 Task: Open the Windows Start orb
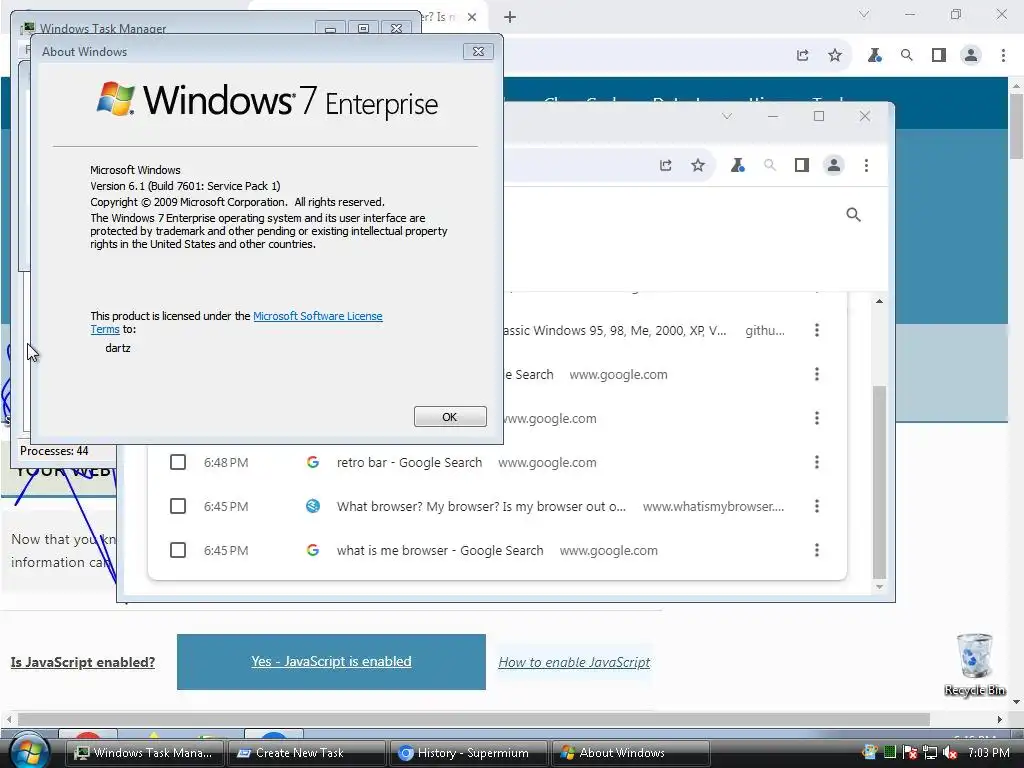point(29,754)
